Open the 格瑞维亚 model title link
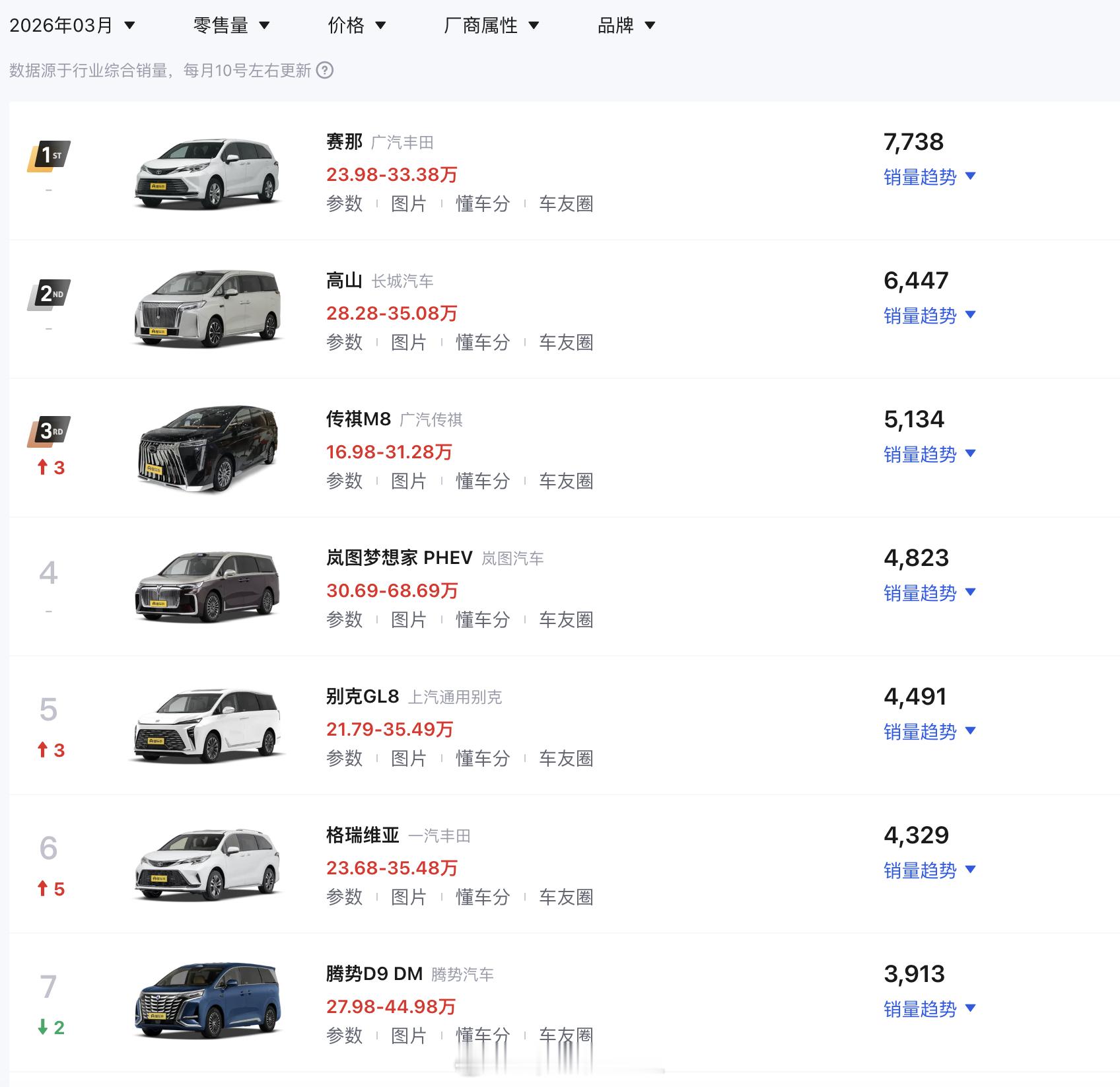1120x1087 pixels. [363, 835]
